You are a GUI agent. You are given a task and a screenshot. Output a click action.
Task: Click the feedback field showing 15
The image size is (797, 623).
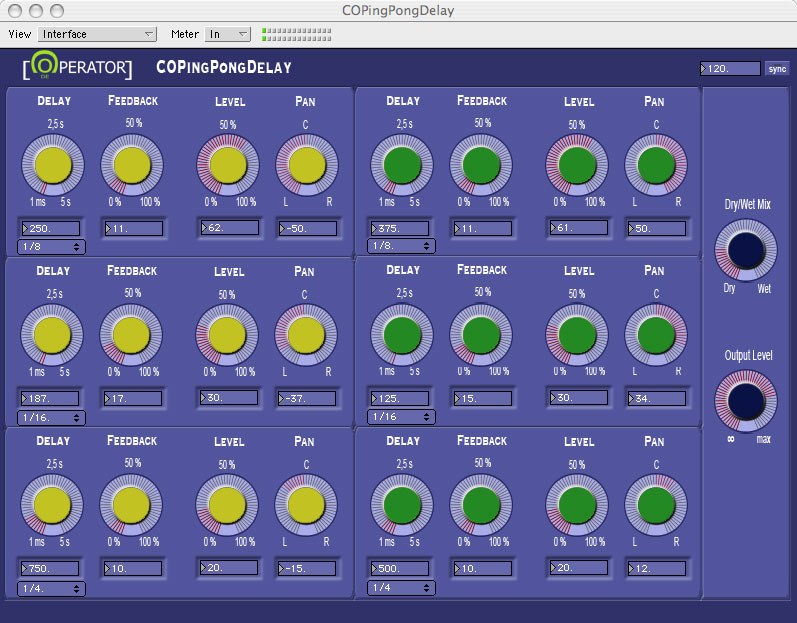pyautogui.click(x=483, y=398)
